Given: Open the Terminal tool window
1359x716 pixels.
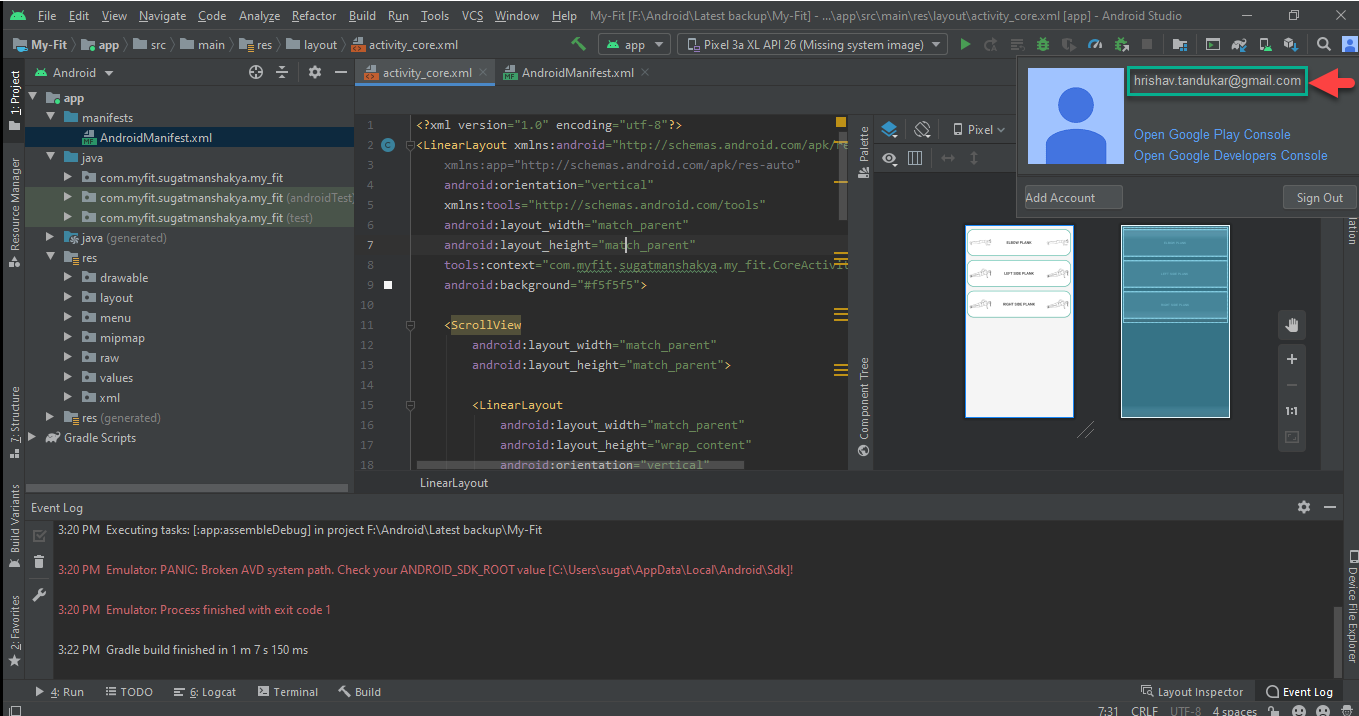Looking at the screenshot, I should (x=287, y=691).
